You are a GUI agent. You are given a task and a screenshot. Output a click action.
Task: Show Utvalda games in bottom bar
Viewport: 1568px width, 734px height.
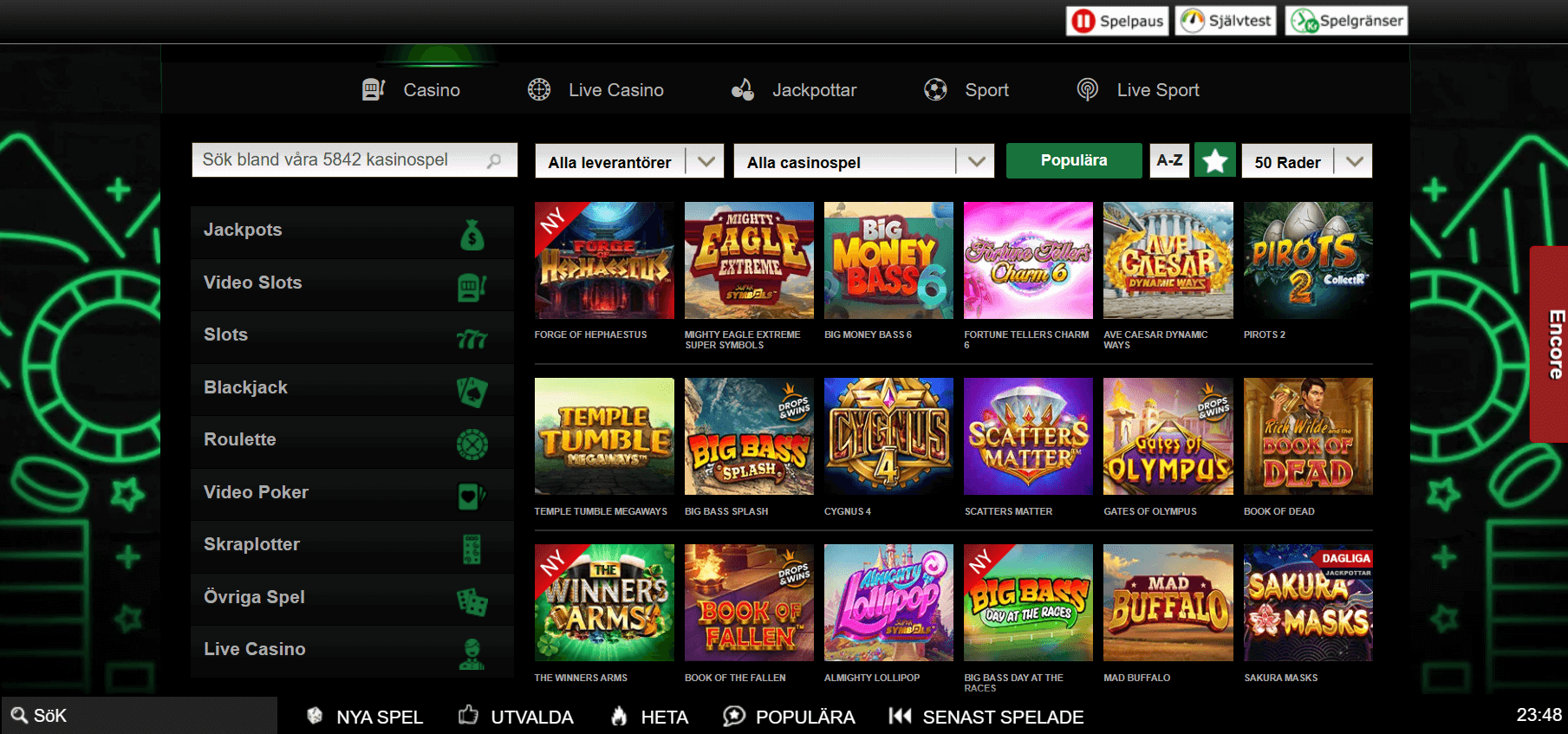[x=517, y=717]
